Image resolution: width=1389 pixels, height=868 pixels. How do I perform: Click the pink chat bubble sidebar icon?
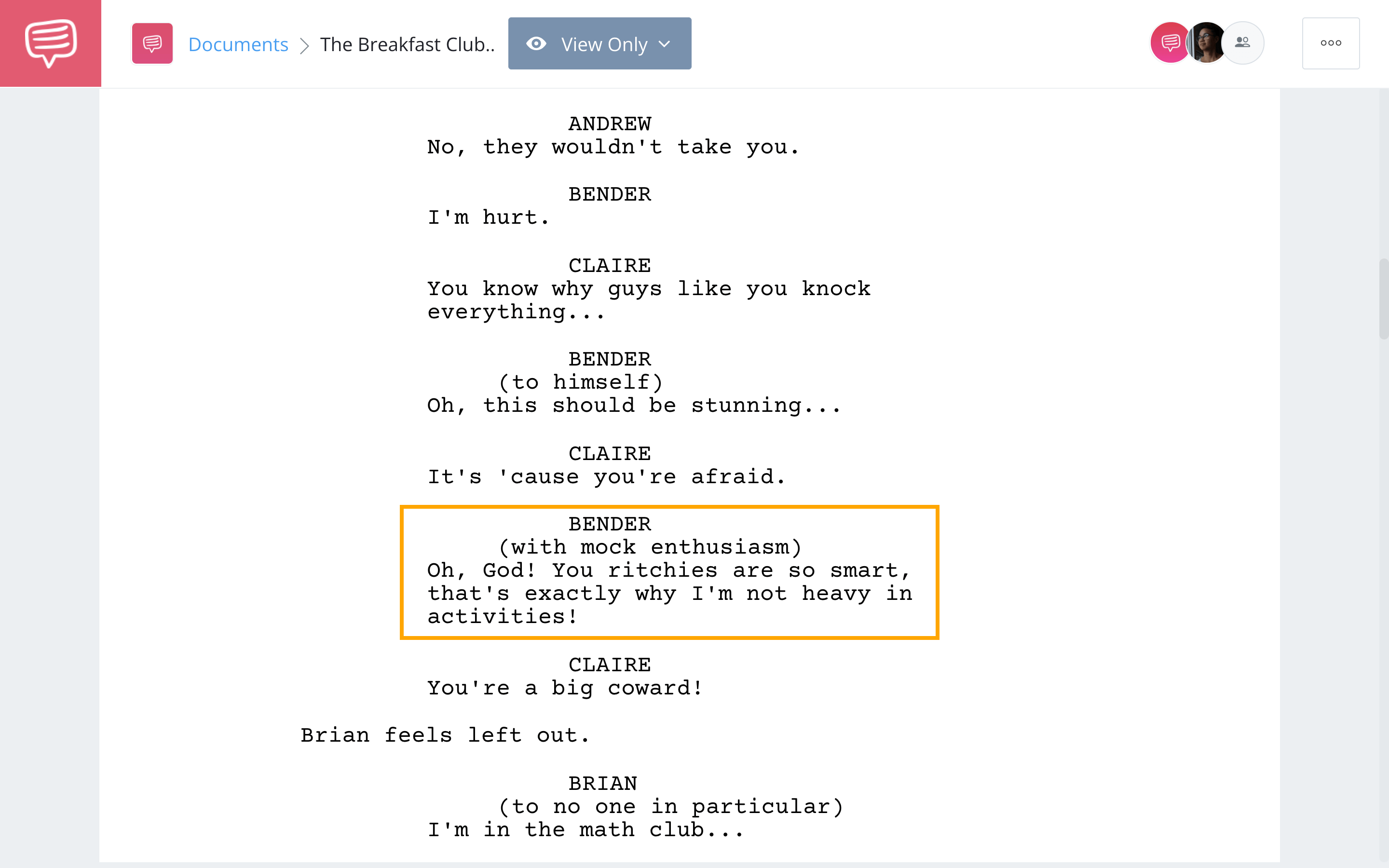(x=50, y=43)
